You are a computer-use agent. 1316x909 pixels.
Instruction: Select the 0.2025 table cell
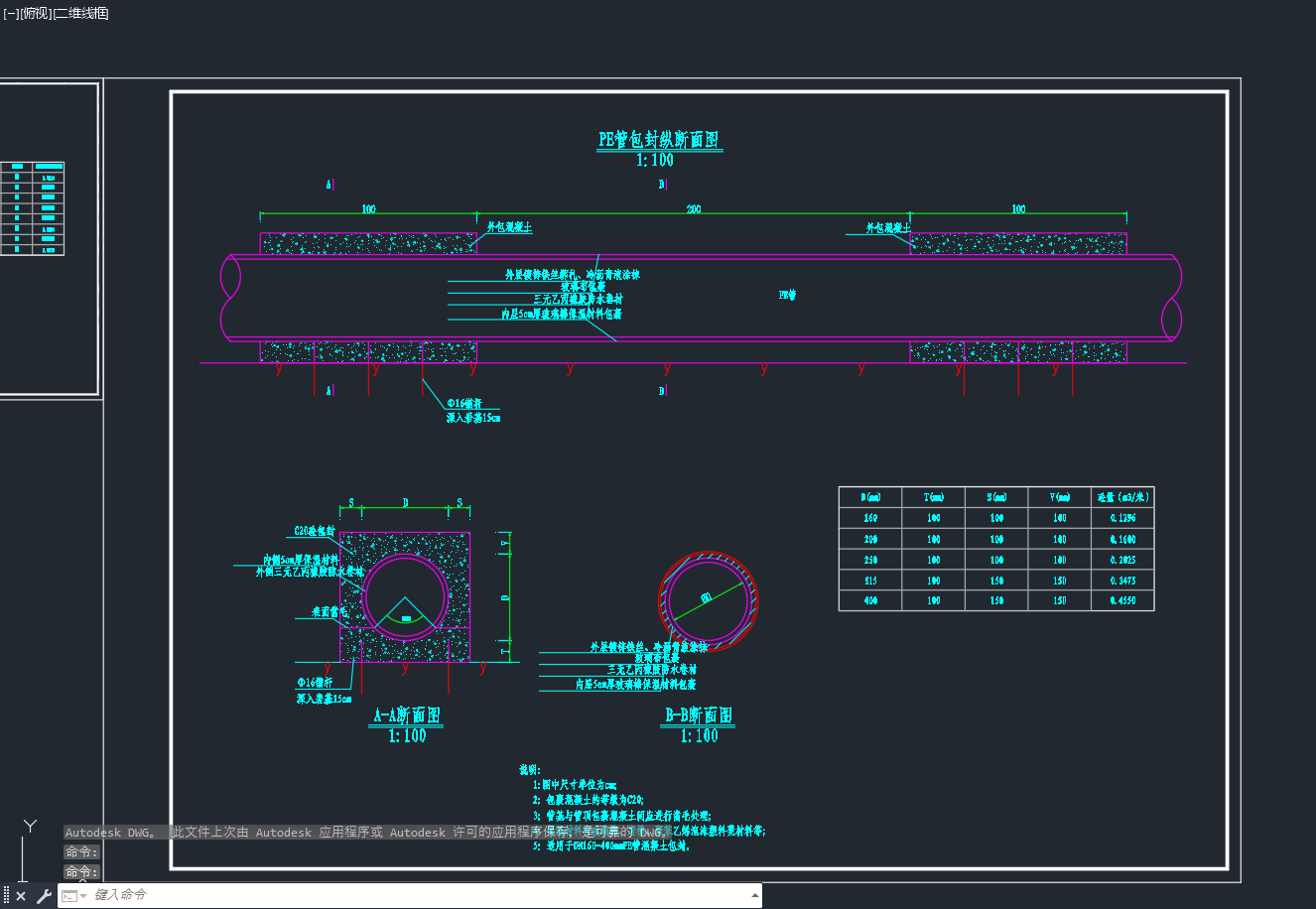pos(1122,560)
